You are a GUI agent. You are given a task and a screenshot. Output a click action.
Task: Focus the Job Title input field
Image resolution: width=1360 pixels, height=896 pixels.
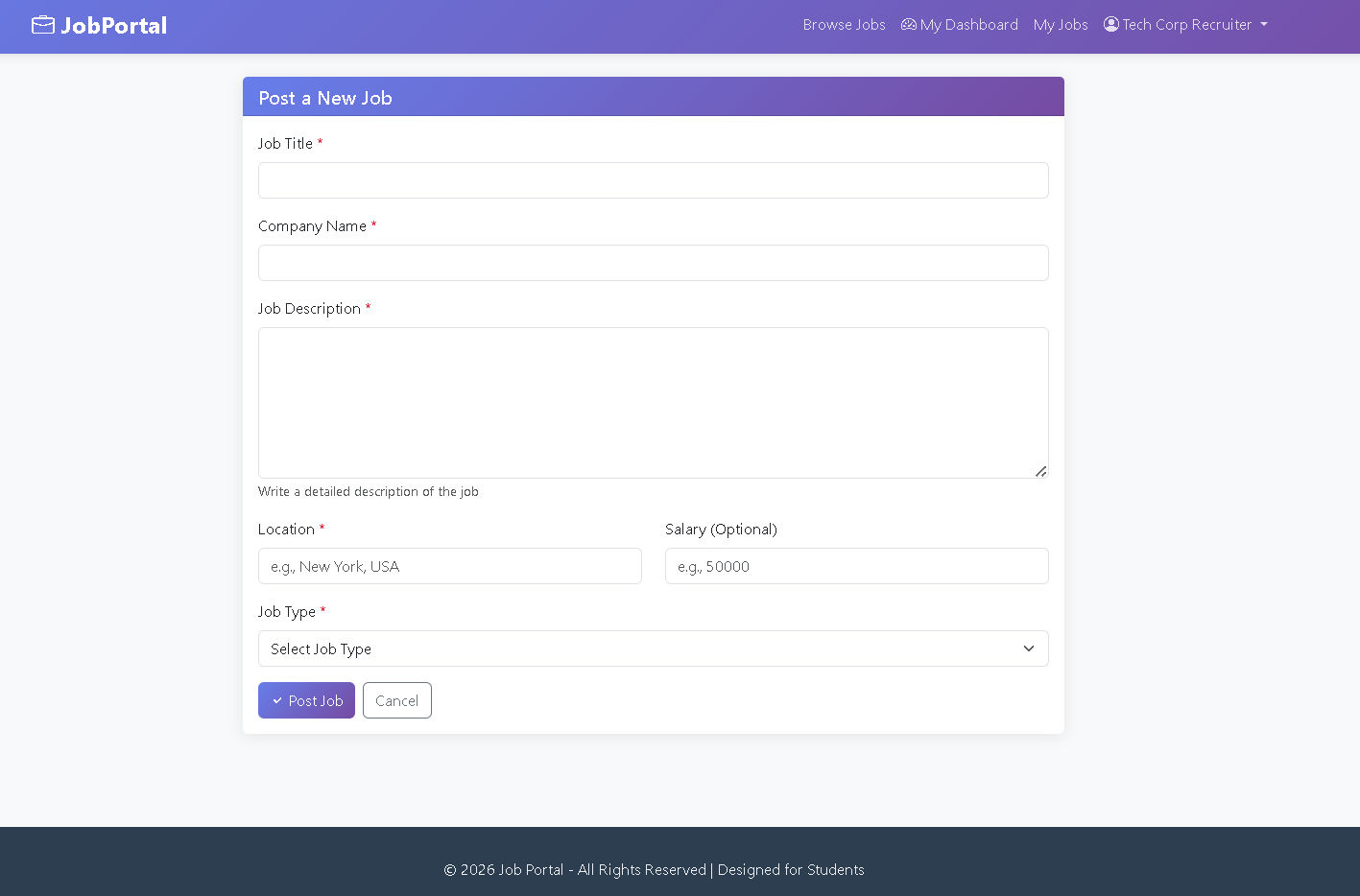point(654,180)
